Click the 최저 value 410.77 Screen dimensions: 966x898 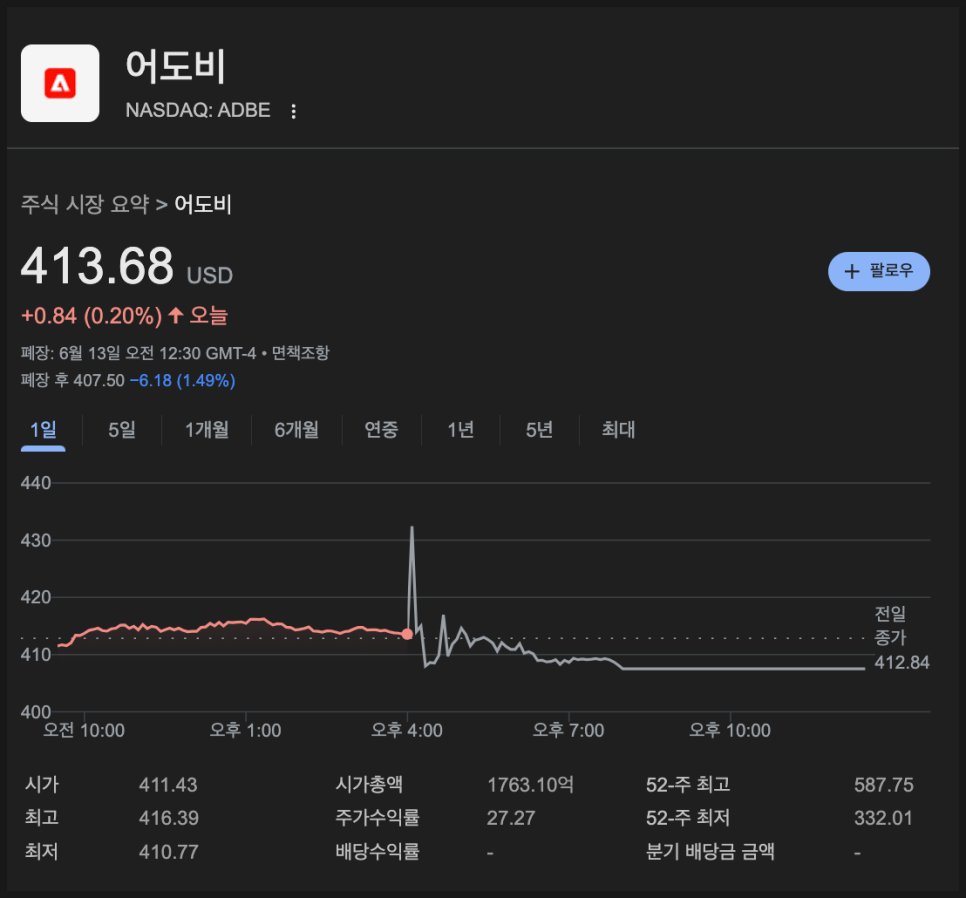tap(168, 852)
